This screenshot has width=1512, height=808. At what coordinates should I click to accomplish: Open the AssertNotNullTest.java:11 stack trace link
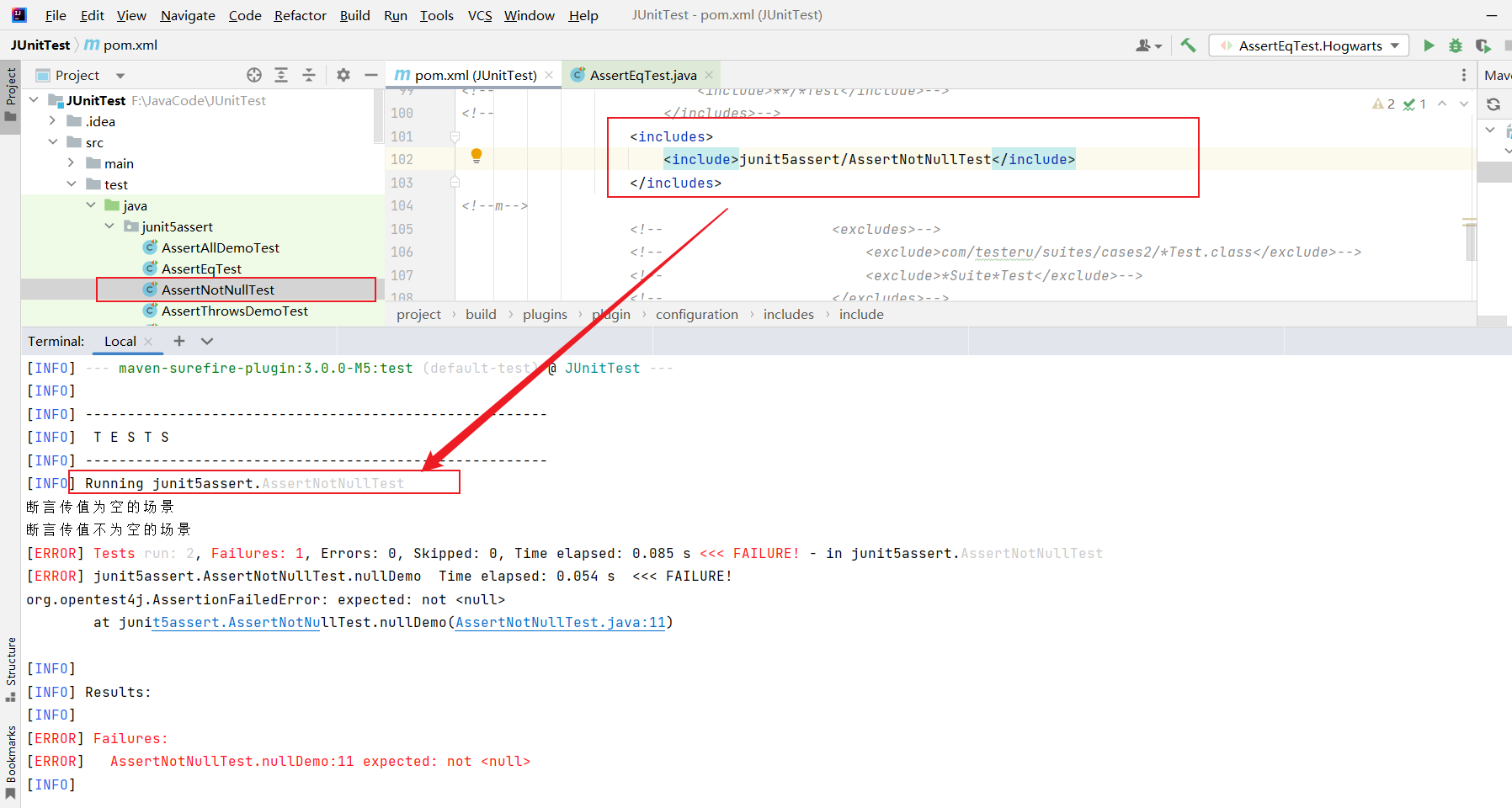tap(560, 622)
